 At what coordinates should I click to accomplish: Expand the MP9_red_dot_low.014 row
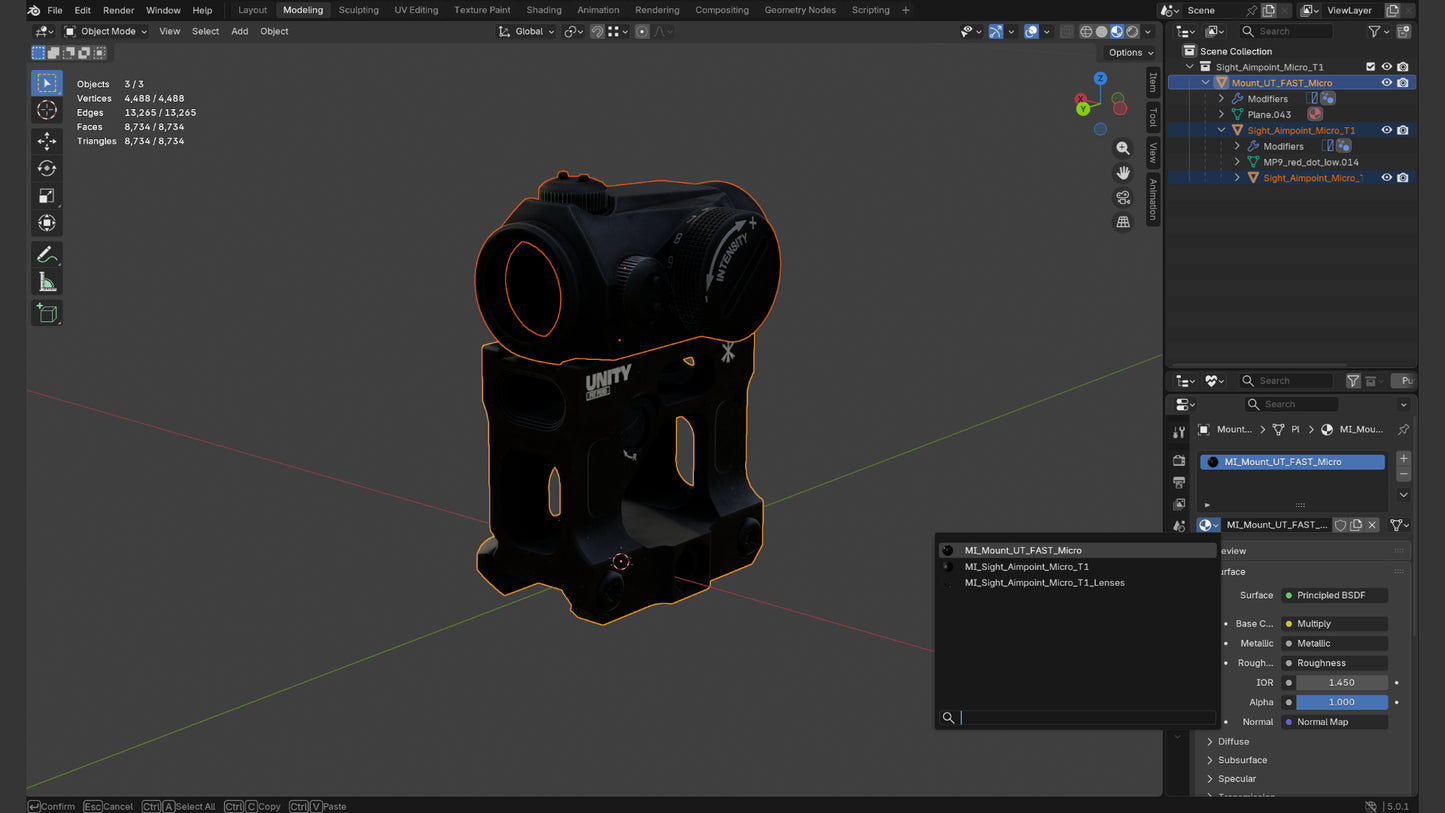click(x=1237, y=162)
